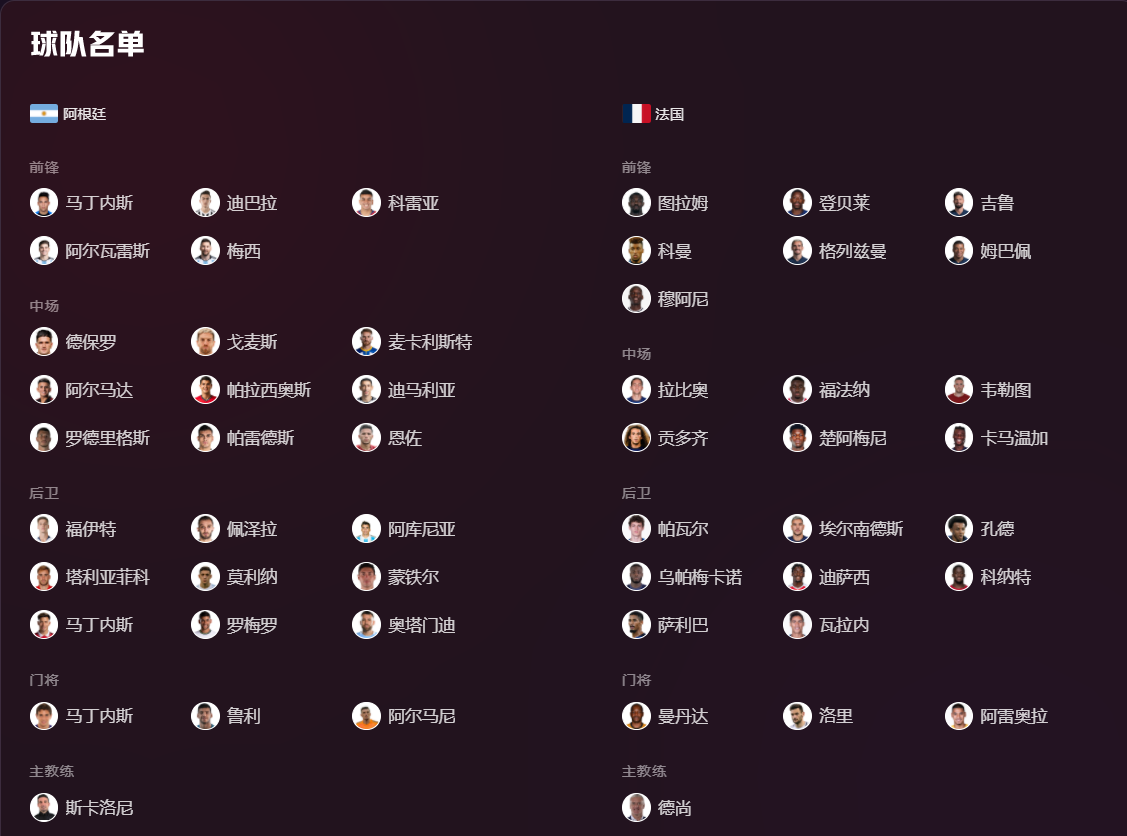This screenshot has height=836, width=1127.
Task: Open 瓦拉内 defender link
Action: (844, 625)
